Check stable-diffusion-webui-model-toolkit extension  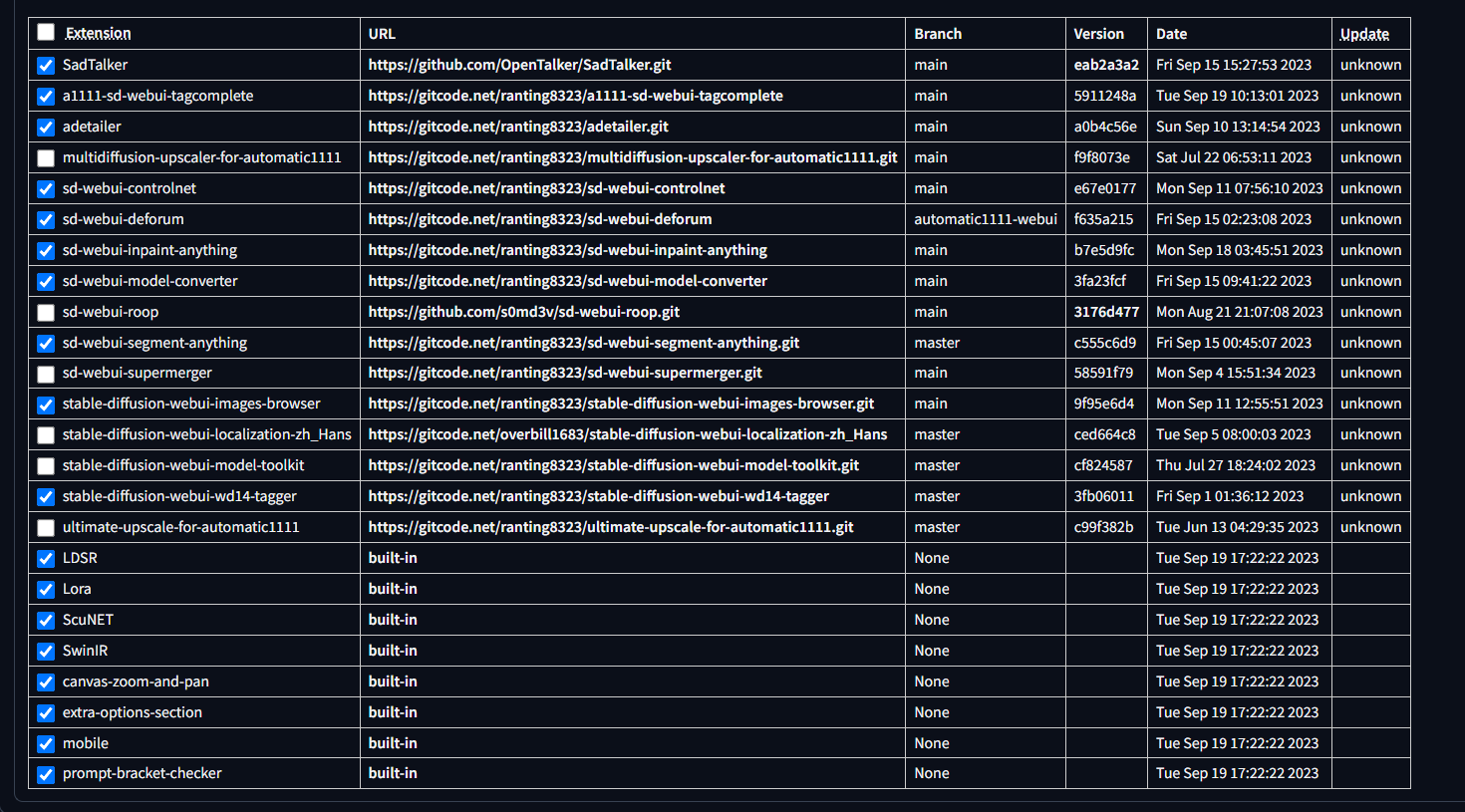coord(46,464)
